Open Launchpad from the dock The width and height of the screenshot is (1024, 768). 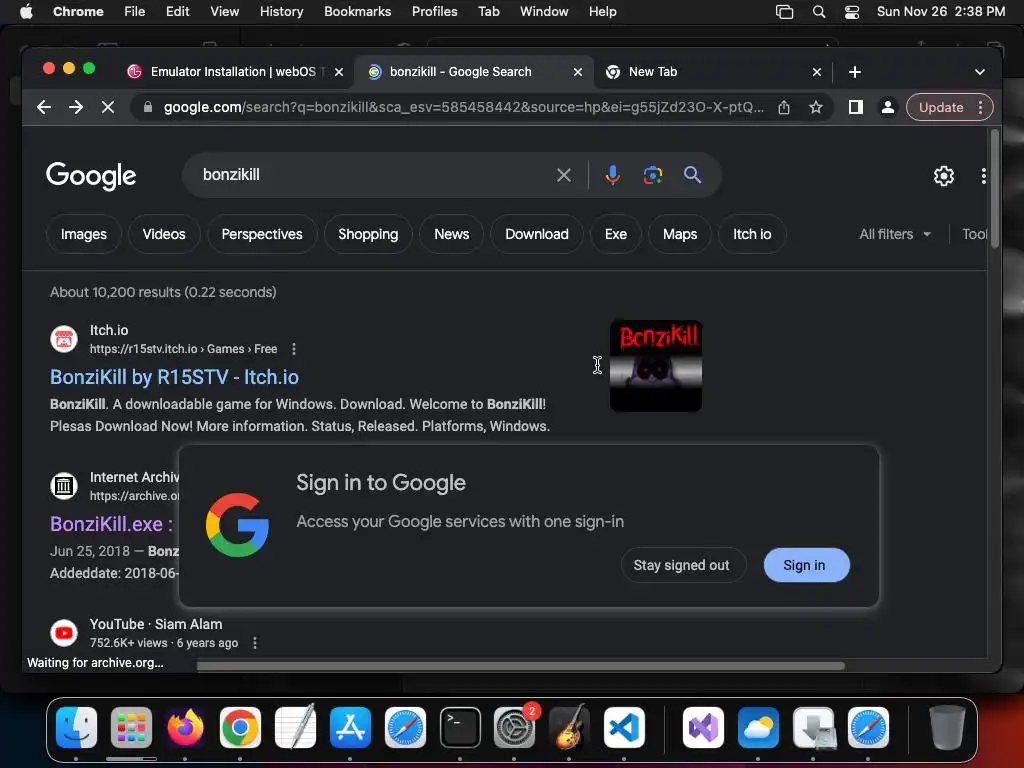(131, 727)
